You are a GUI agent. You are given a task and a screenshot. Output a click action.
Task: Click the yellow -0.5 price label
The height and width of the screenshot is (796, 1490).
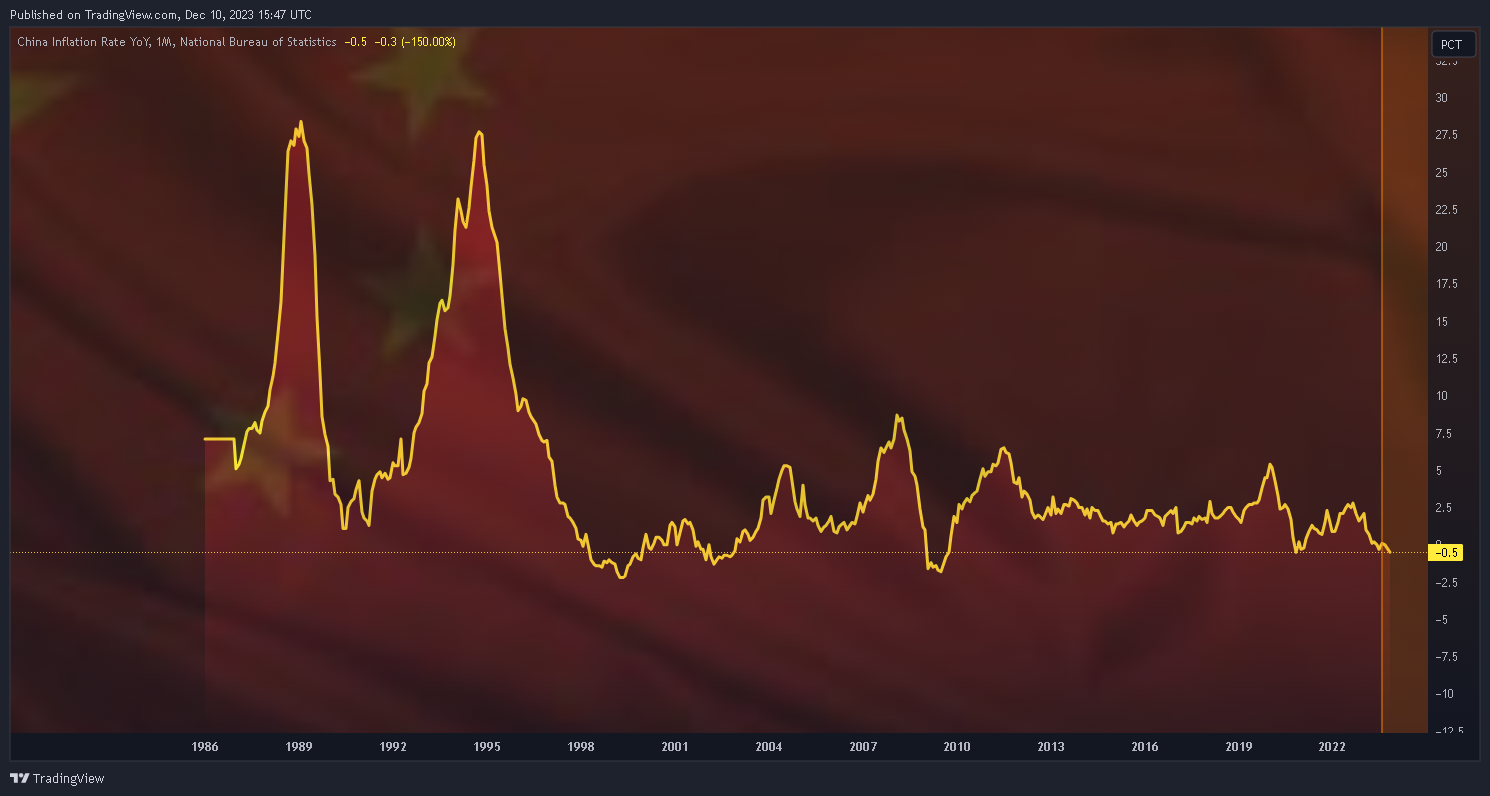tap(1446, 552)
